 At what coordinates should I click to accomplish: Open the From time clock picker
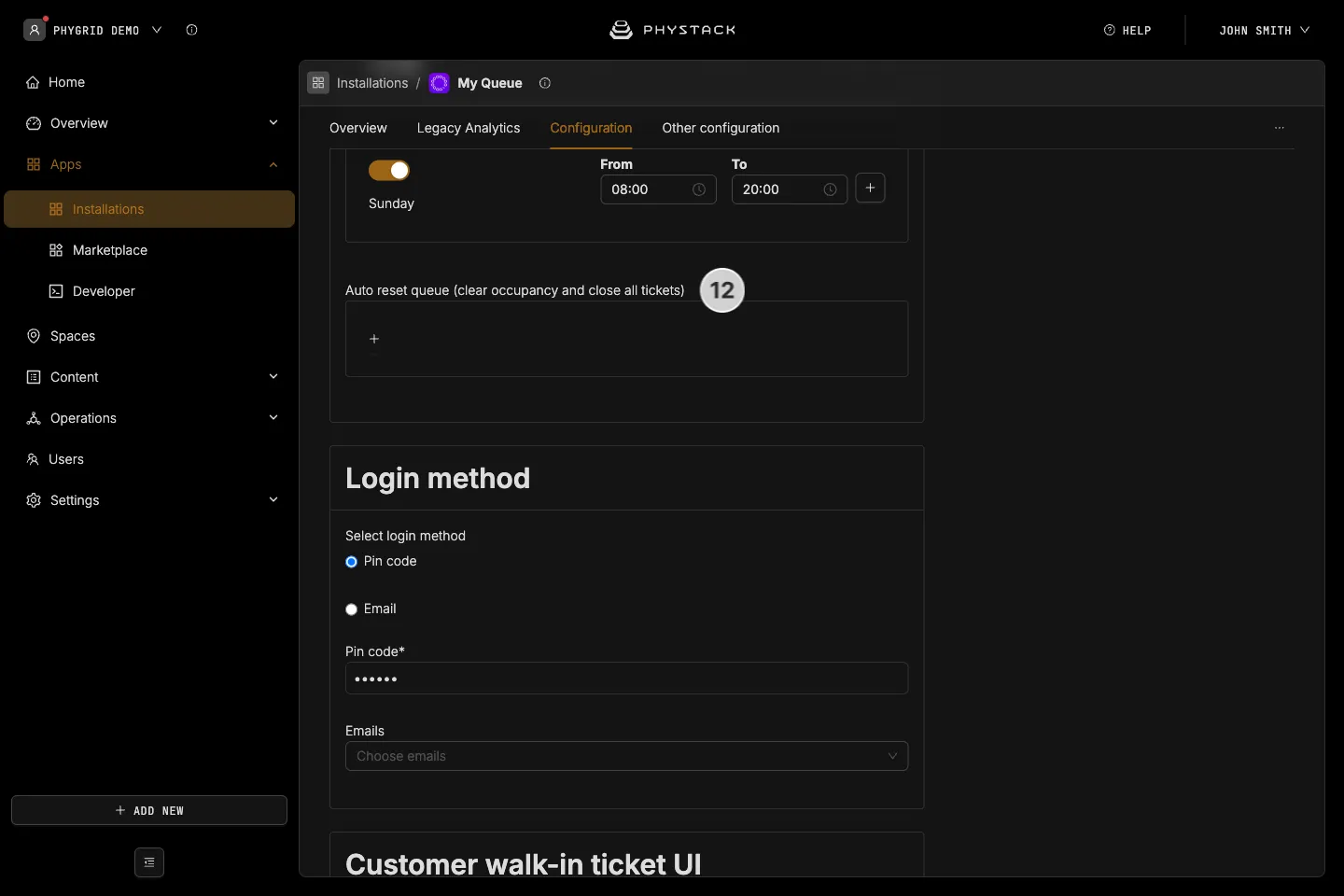click(699, 189)
